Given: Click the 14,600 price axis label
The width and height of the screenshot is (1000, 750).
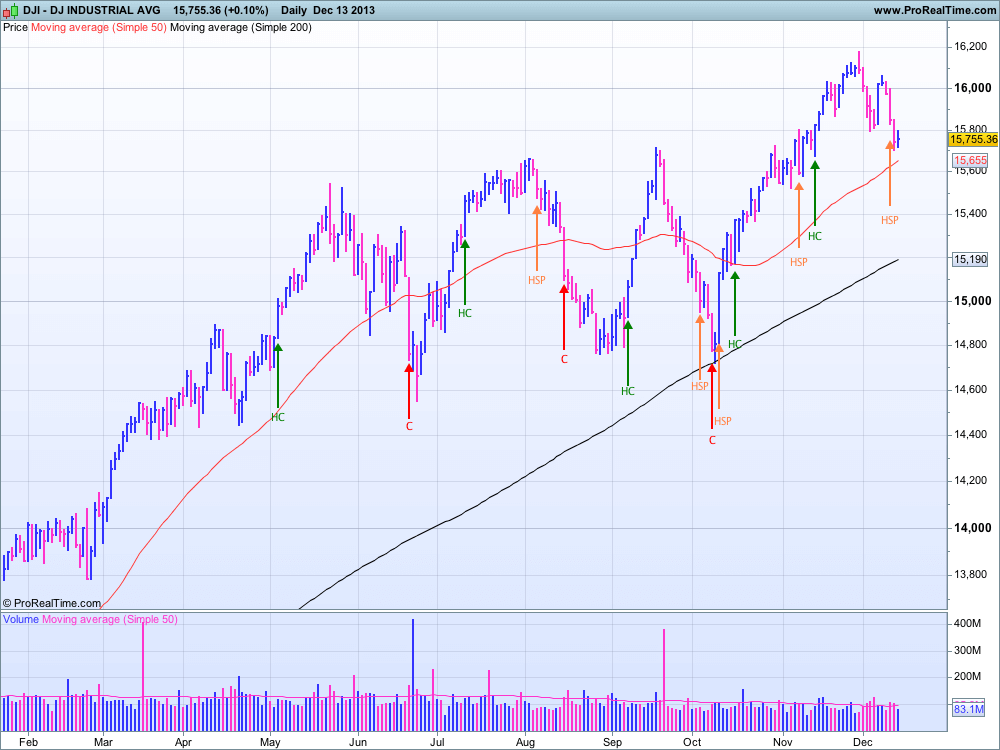Looking at the screenshot, I should (970, 390).
